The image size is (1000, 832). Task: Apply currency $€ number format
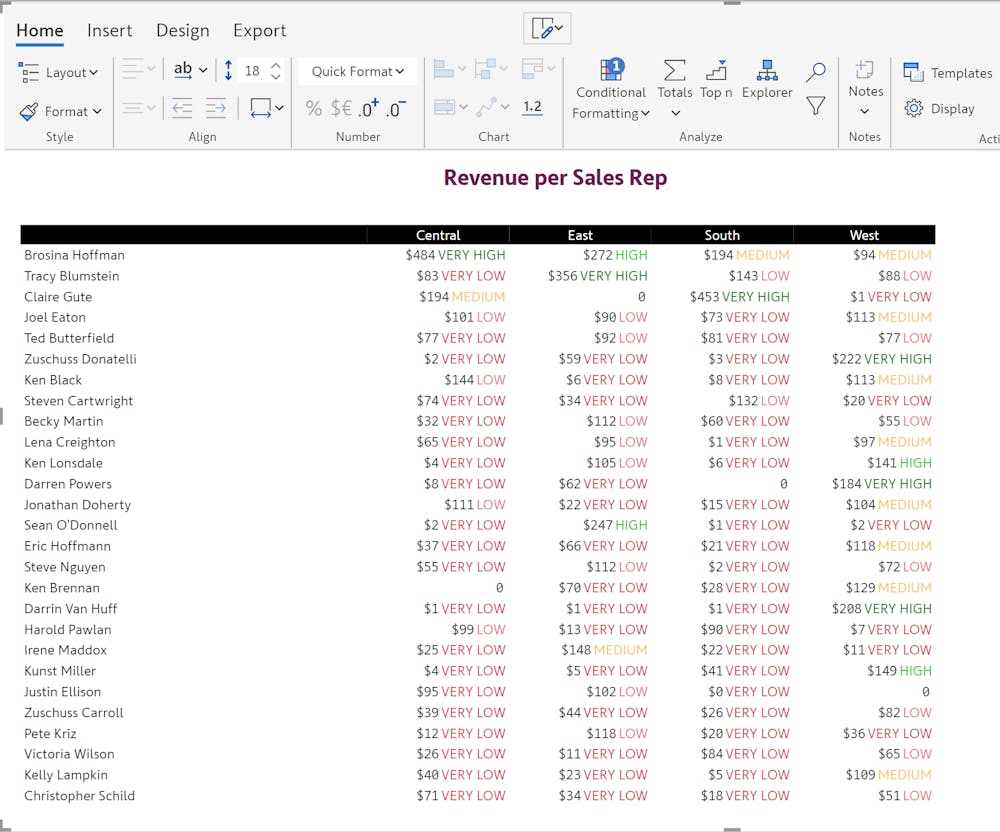pos(341,108)
